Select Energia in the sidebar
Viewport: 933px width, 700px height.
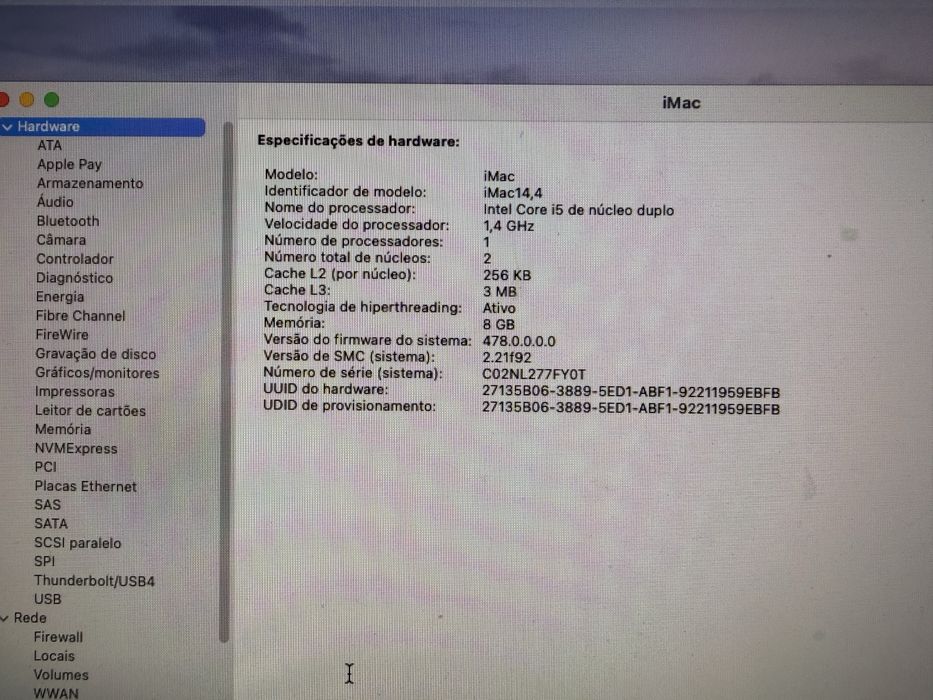[60, 297]
